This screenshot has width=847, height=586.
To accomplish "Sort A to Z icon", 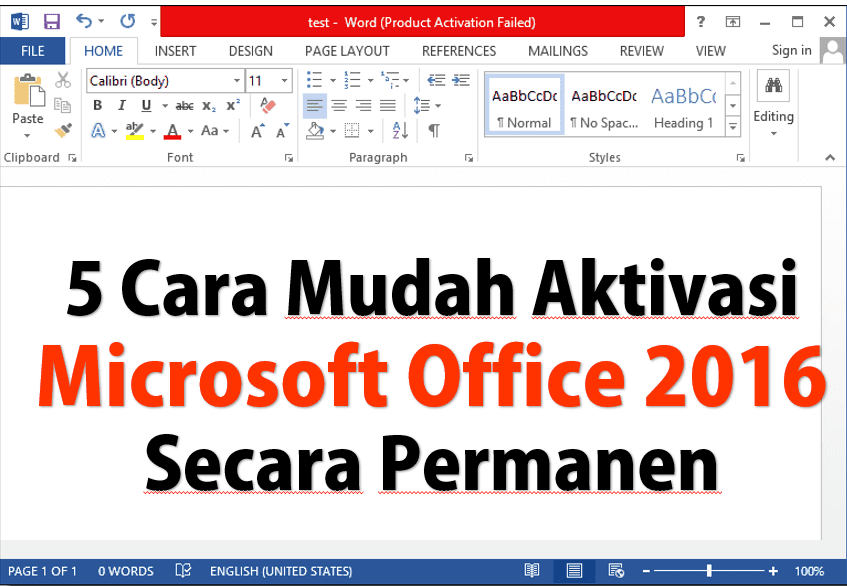I will 400,130.
